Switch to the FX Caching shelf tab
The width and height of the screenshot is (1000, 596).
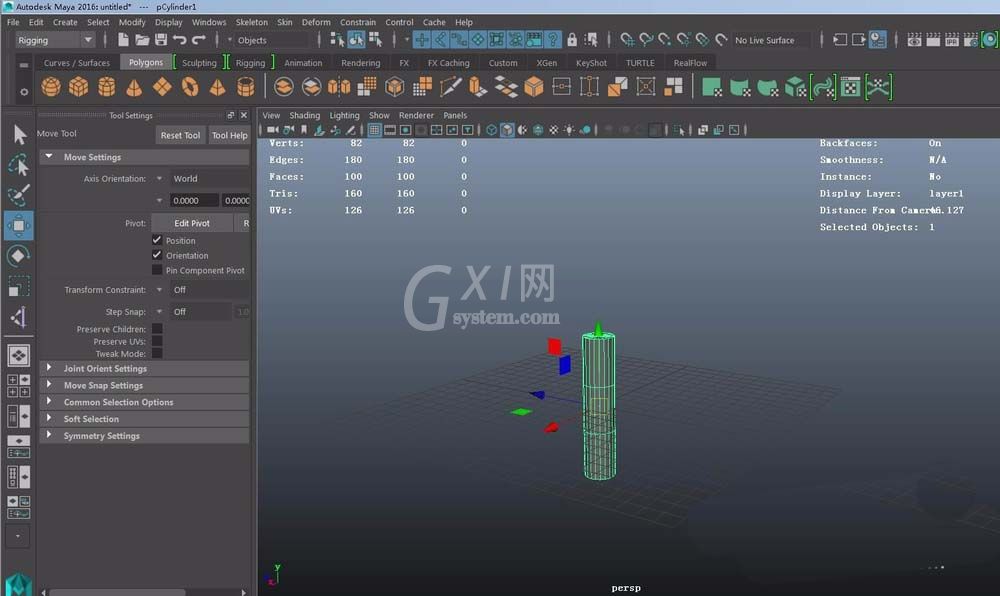[x=448, y=62]
